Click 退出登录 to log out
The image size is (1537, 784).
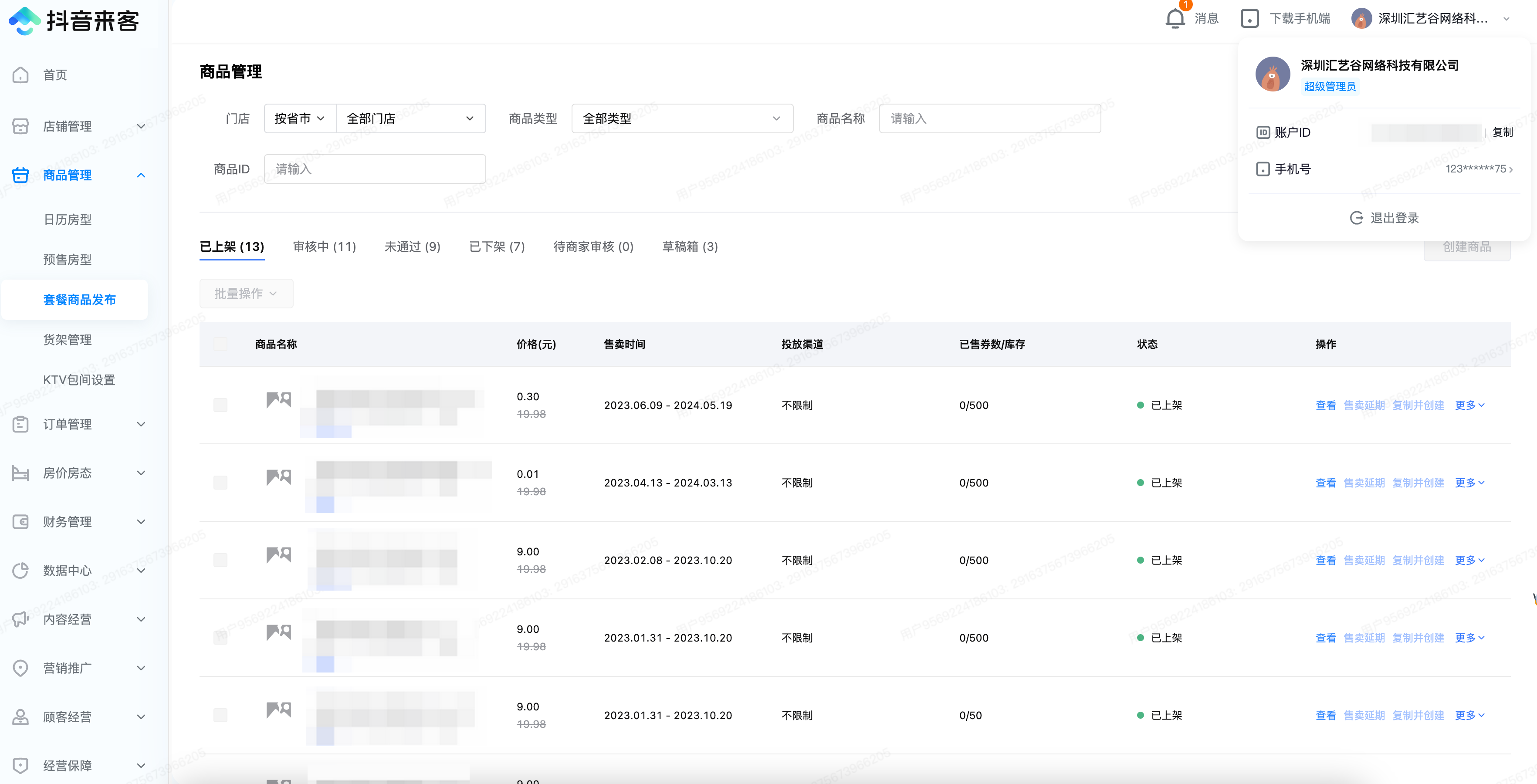(1385, 218)
